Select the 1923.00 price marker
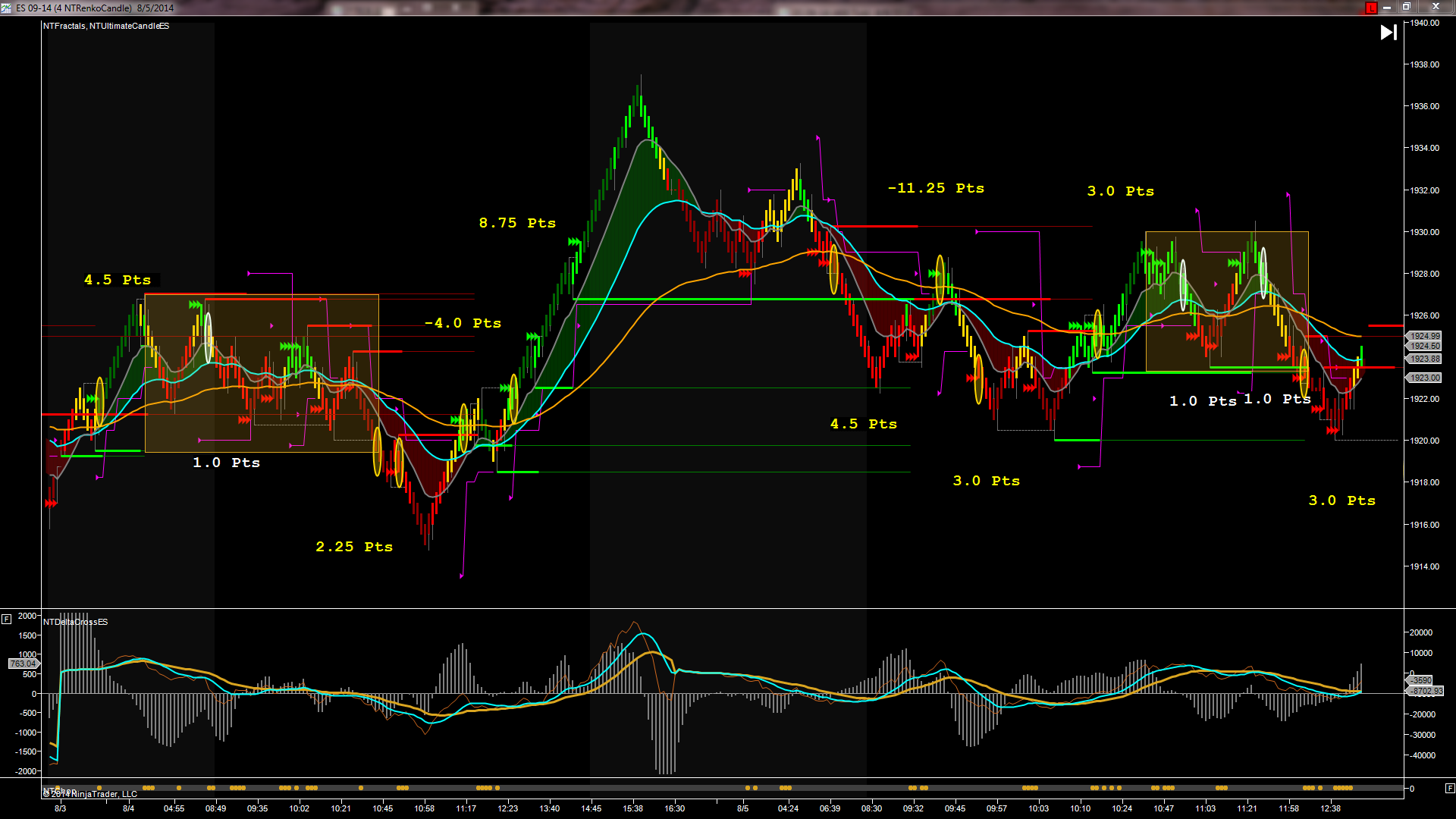The height and width of the screenshot is (819, 1456). (1424, 378)
